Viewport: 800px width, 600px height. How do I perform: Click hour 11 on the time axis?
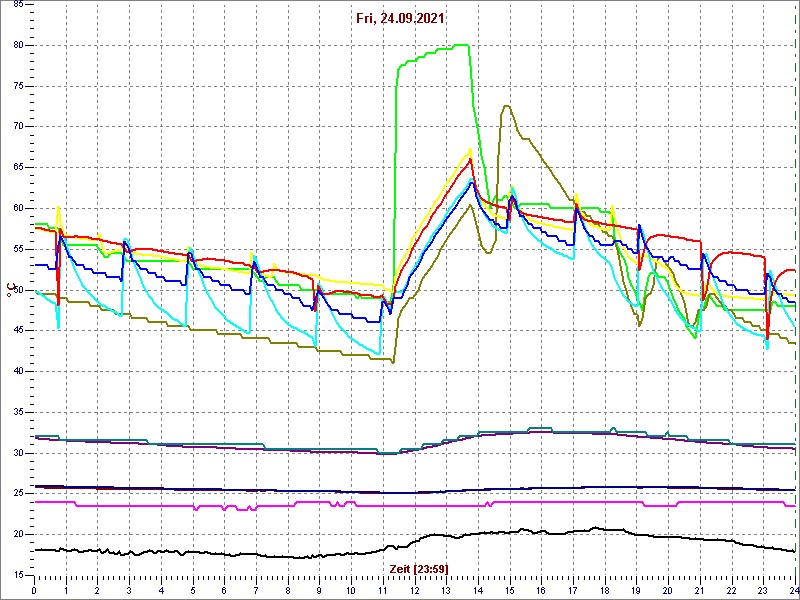[x=383, y=590]
